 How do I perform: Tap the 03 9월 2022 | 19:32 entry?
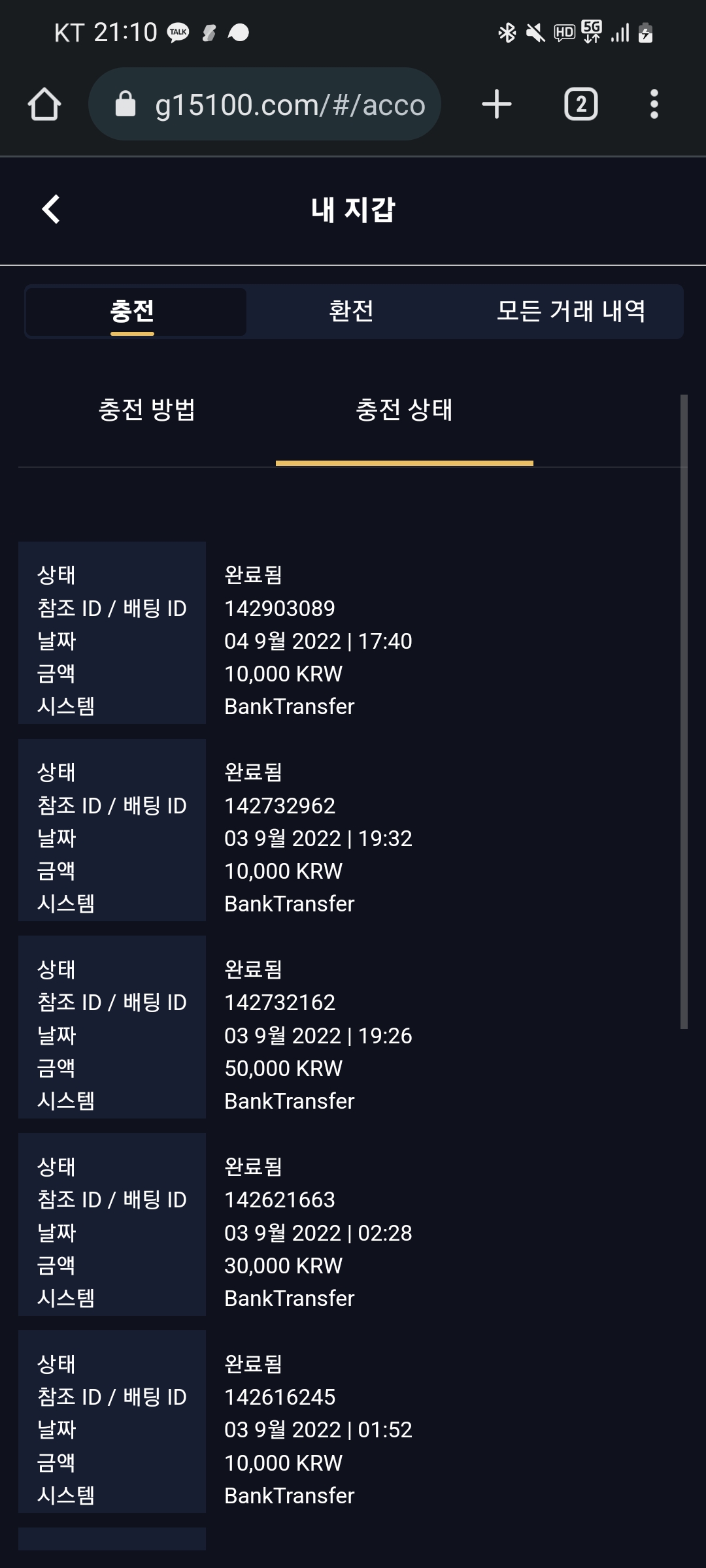[318, 839]
